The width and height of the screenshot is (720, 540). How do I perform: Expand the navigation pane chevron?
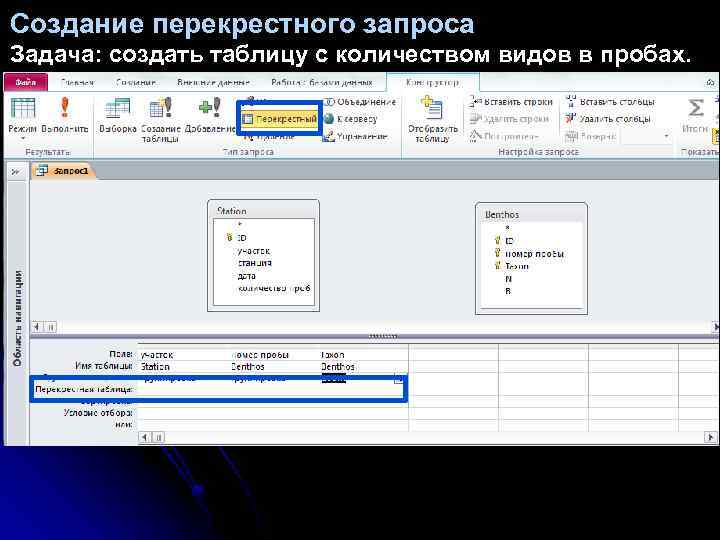pos(16,172)
